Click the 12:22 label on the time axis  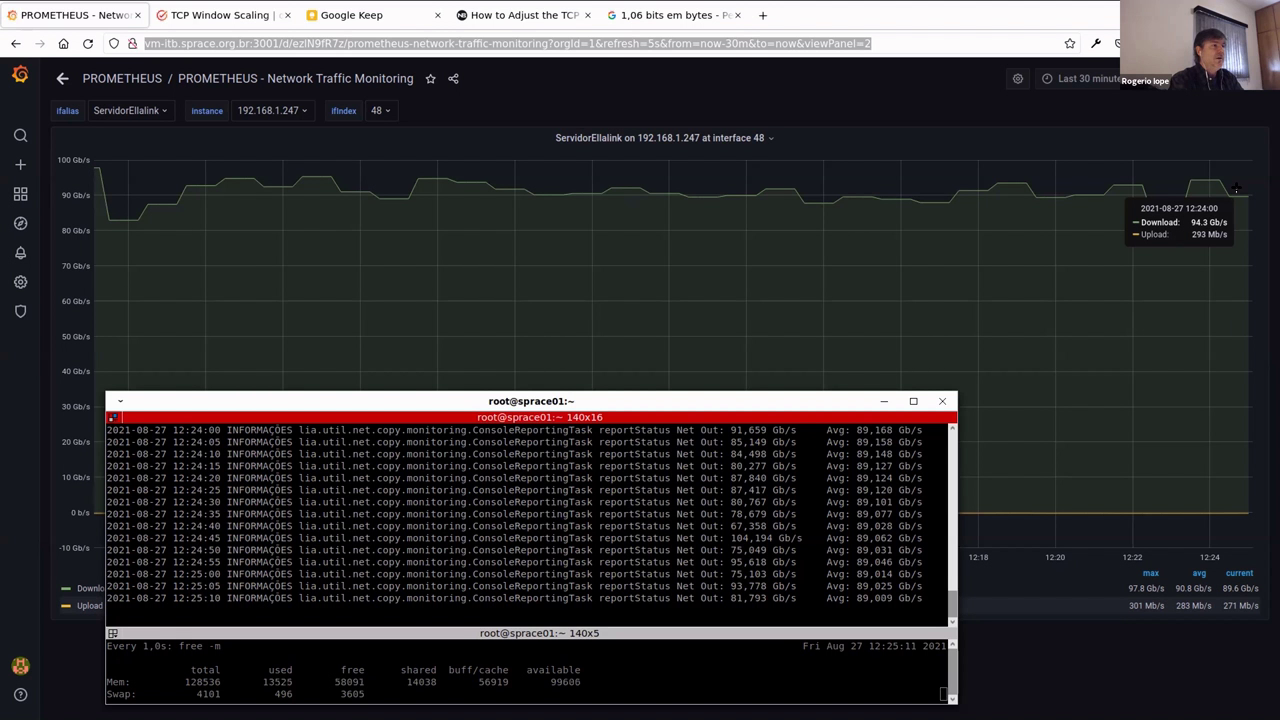[1132, 557]
